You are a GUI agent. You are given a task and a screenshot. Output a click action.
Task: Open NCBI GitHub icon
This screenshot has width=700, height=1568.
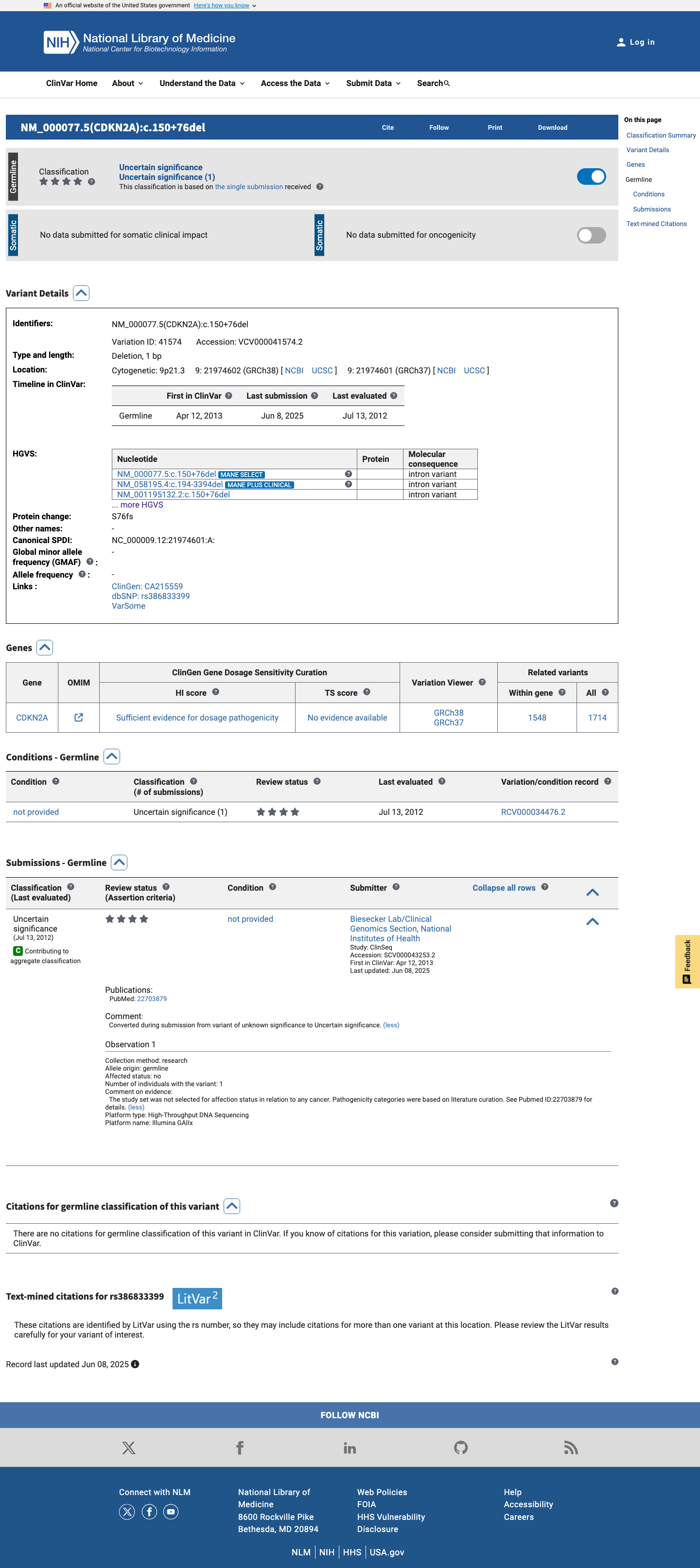(x=461, y=1447)
